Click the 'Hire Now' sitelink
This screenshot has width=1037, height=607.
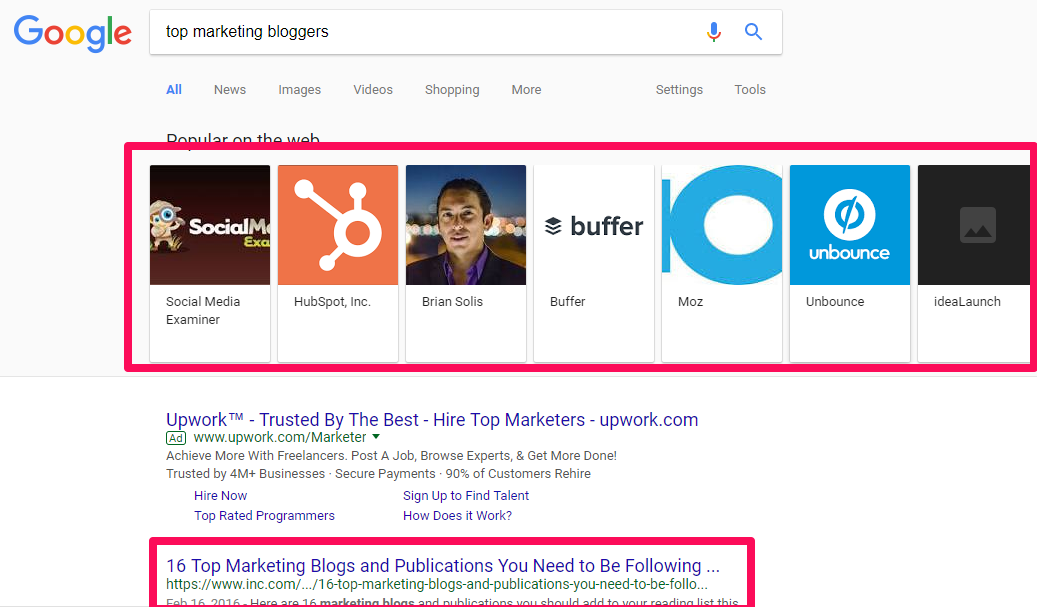tap(220, 496)
